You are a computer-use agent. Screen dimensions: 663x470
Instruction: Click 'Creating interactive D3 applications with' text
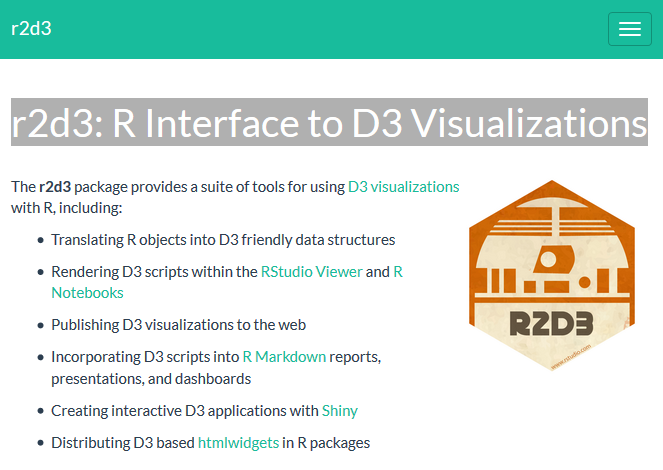(185, 411)
